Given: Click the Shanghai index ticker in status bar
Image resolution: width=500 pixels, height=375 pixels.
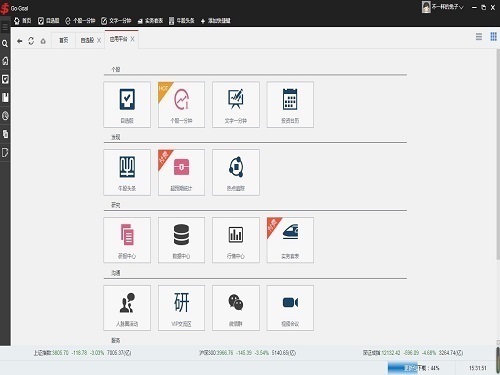Looking at the screenshot, I should point(82,353).
